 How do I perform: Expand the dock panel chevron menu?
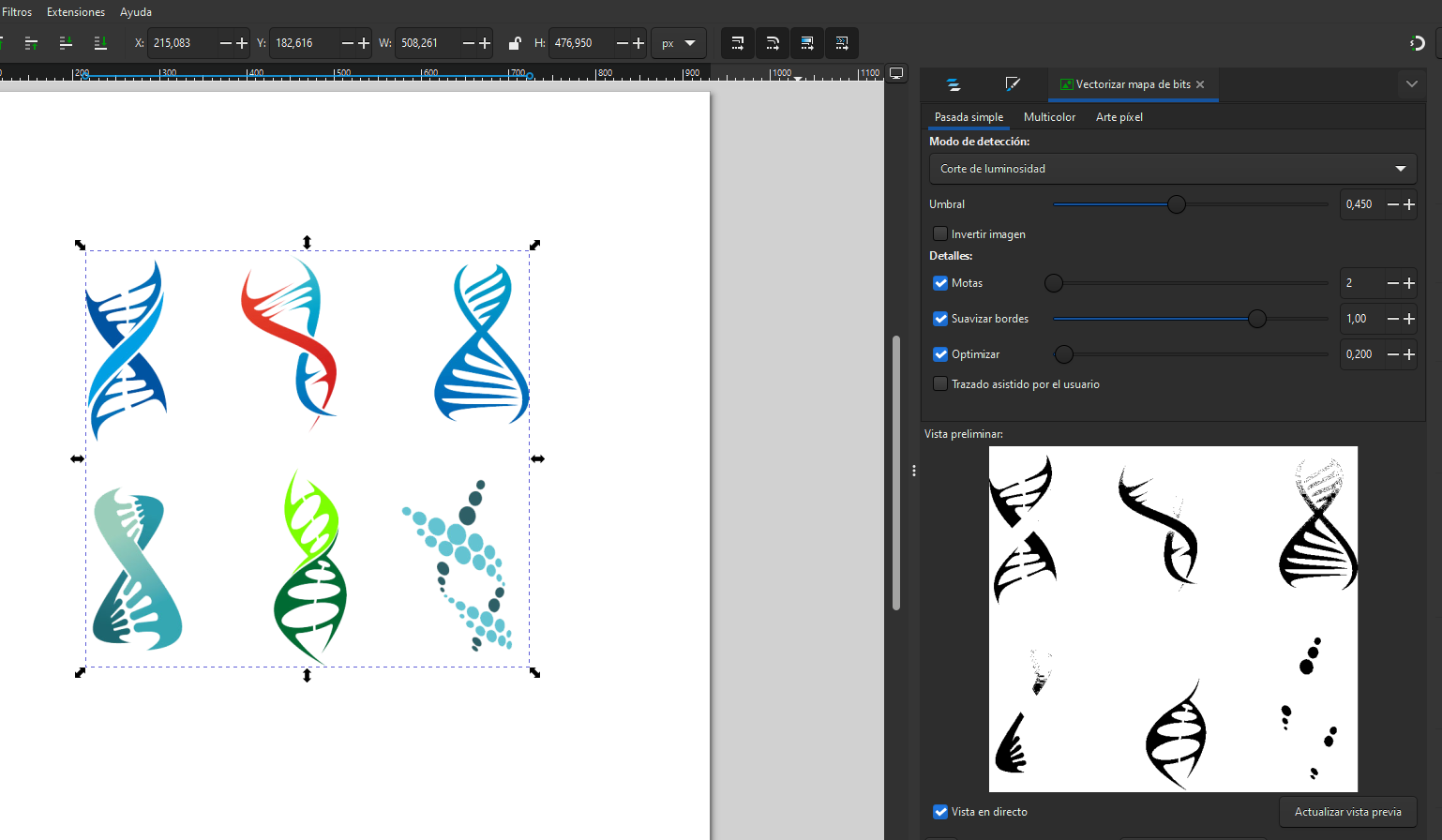pyautogui.click(x=1411, y=84)
